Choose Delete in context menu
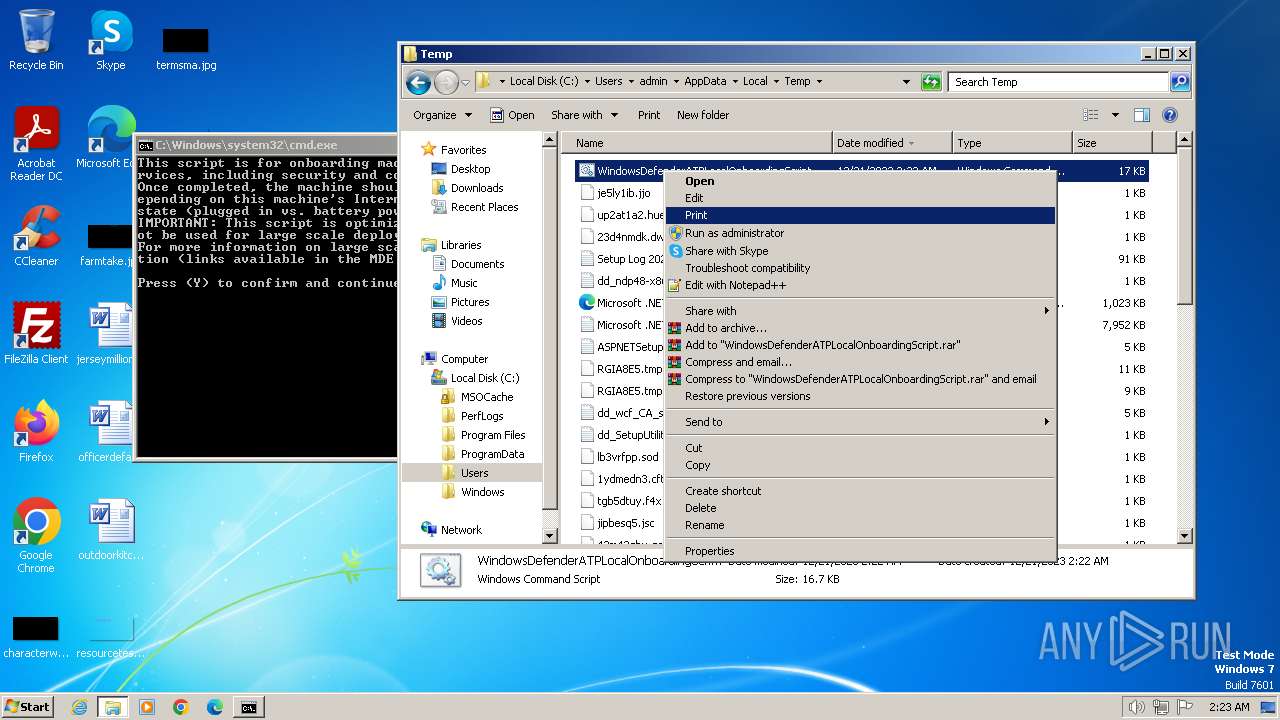This screenshot has height=720, width=1280. point(860,508)
